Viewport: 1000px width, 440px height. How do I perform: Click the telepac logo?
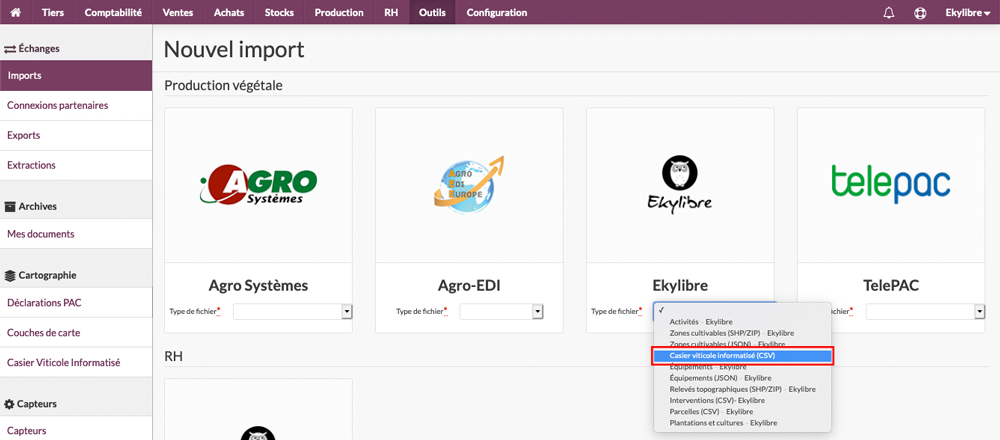[891, 183]
